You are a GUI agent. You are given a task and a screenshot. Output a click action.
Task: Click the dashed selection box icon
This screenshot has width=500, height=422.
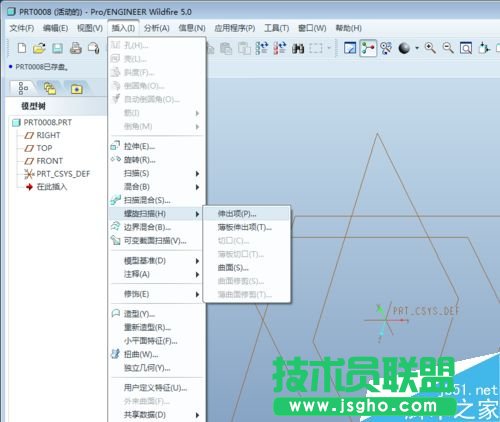(x=316, y=49)
